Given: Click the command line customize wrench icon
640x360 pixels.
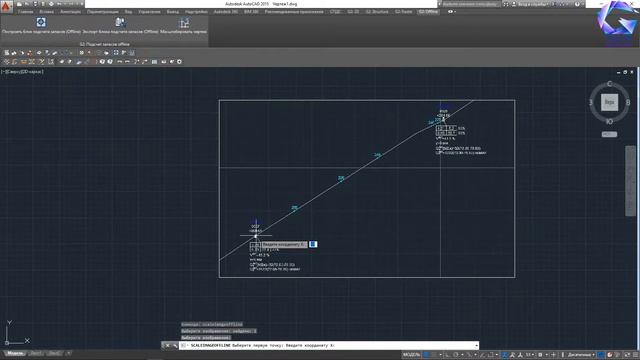Looking at the screenshot, I should coord(175,345).
